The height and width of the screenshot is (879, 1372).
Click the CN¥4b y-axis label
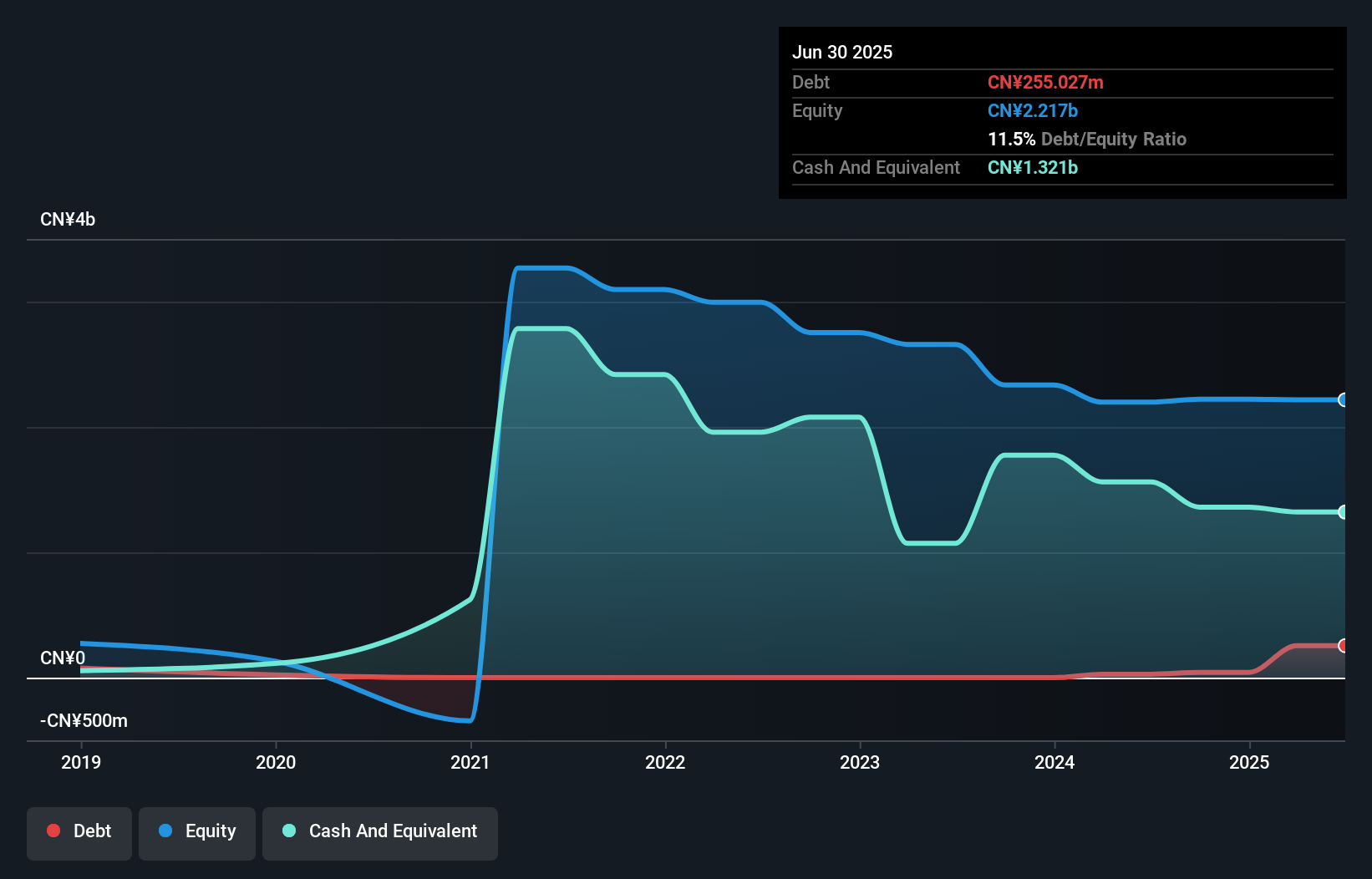68,219
